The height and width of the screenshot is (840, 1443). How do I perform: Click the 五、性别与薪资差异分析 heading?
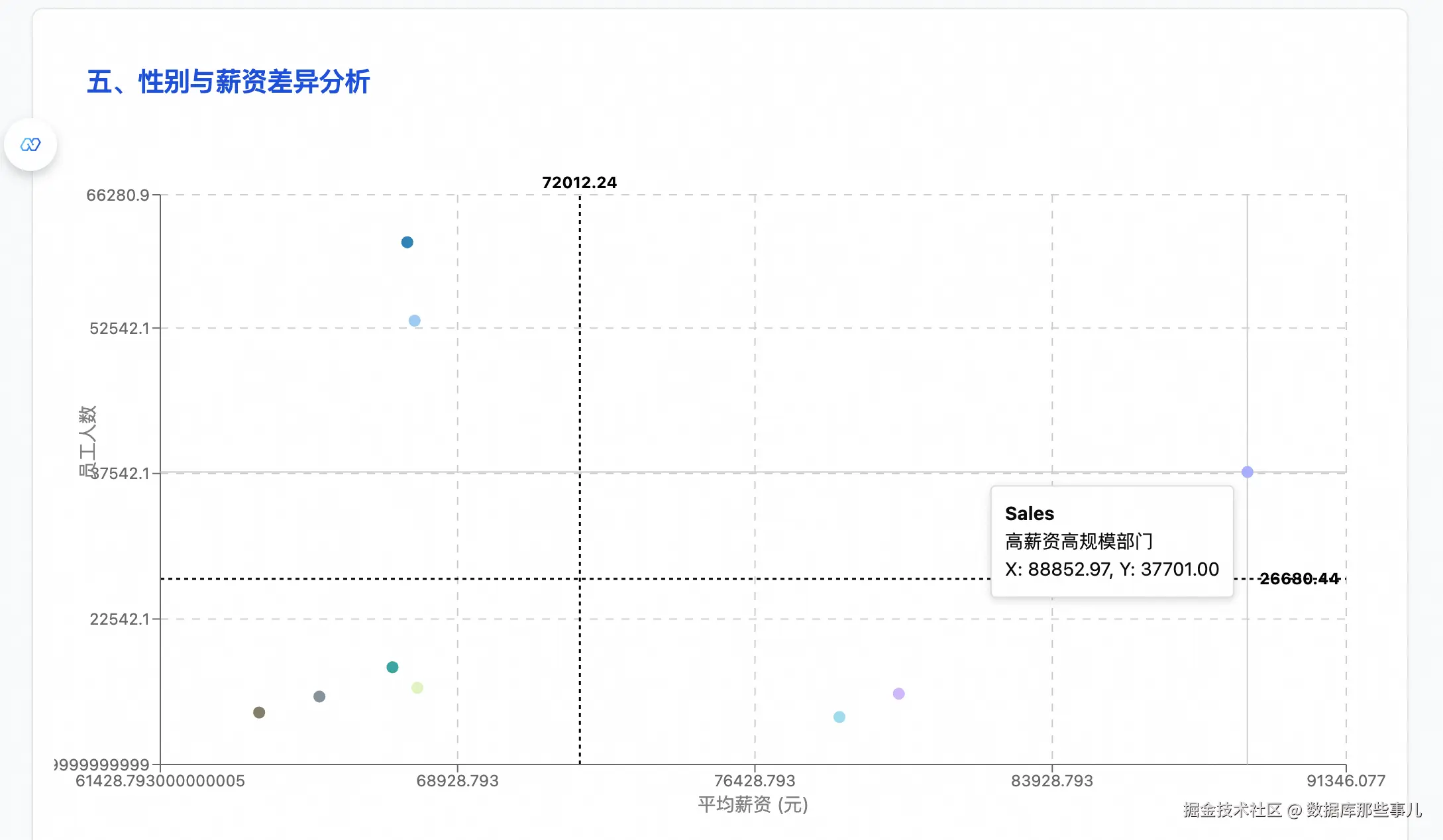228,82
